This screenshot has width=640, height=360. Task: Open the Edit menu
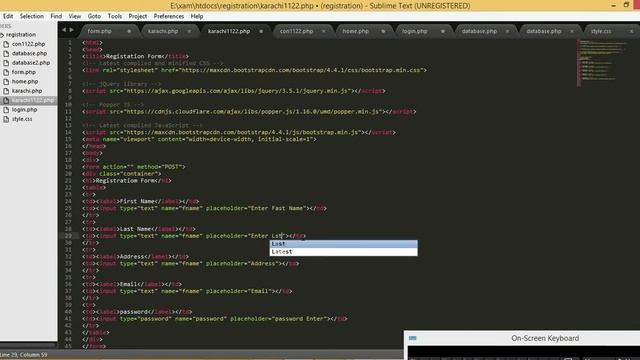pyautogui.click(x=8, y=16)
